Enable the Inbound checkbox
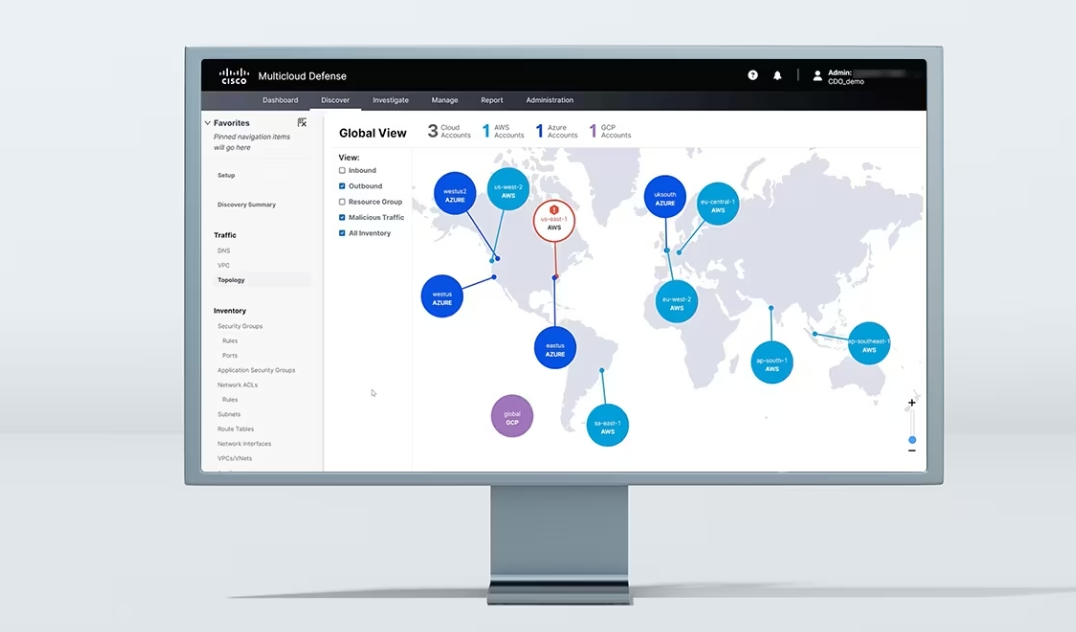The height and width of the screenshot is (632, 1076). 342,171
